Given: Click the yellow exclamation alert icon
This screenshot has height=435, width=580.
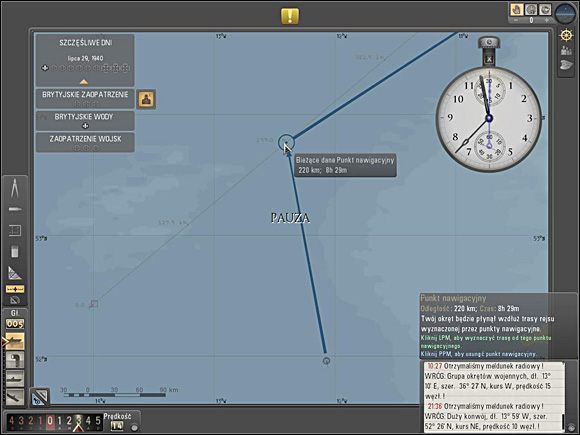Looking at the screenshot, I should click(x=290, y=16).
